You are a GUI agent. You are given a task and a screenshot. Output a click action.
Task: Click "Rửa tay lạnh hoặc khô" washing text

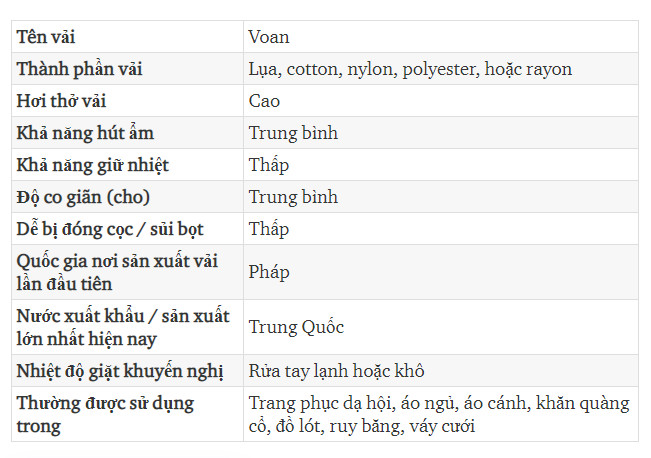(x=336, y=371)
